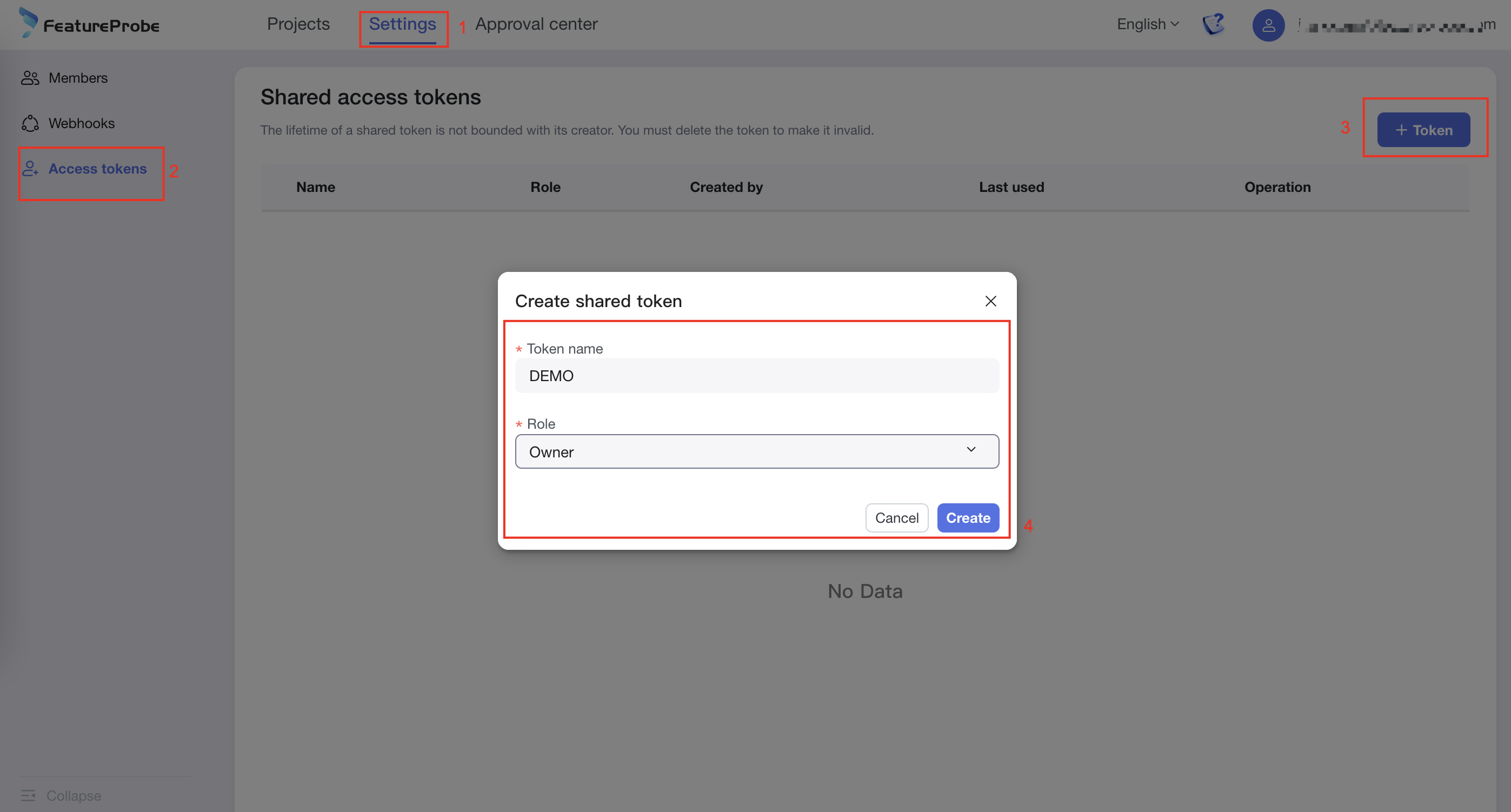Viewport: 1511px width, 812px height.
Task: Cancel the token creation dialog
Action: coord(896,517)
